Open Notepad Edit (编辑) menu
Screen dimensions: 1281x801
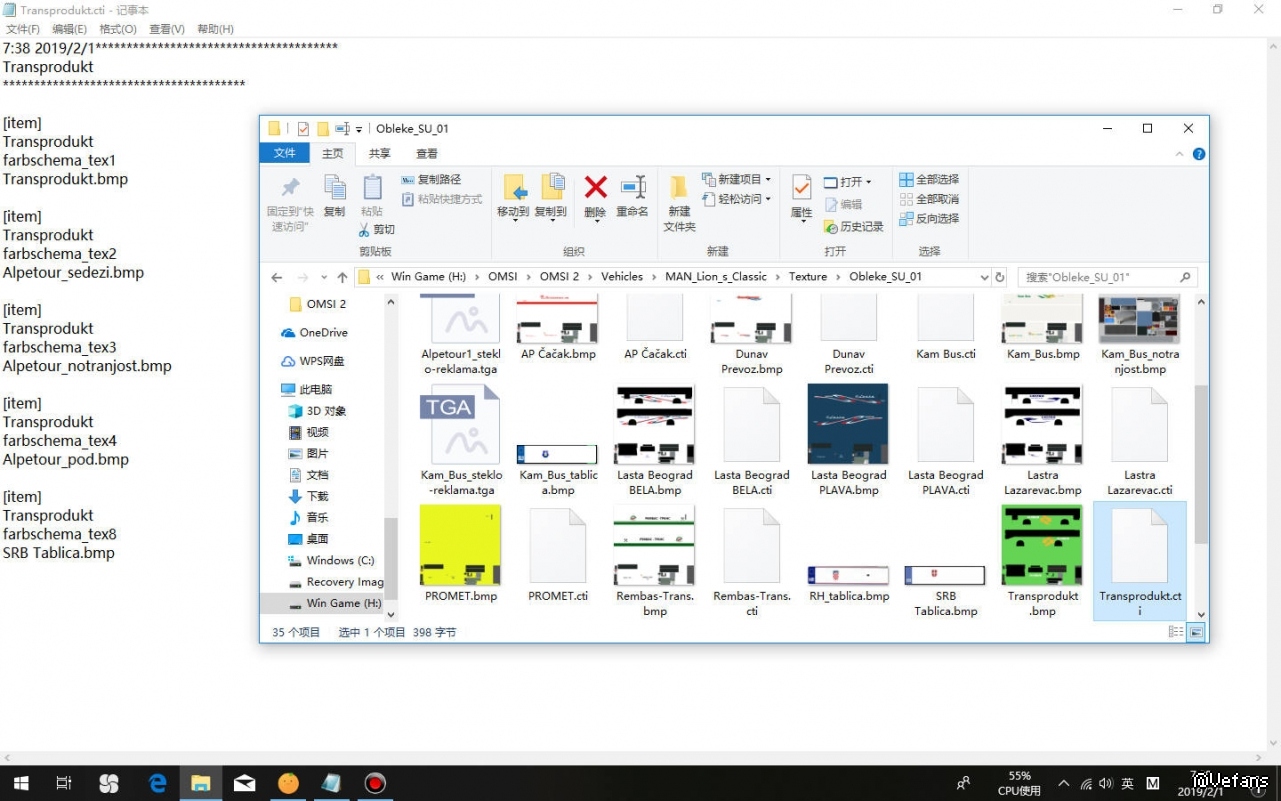(69, 29)
